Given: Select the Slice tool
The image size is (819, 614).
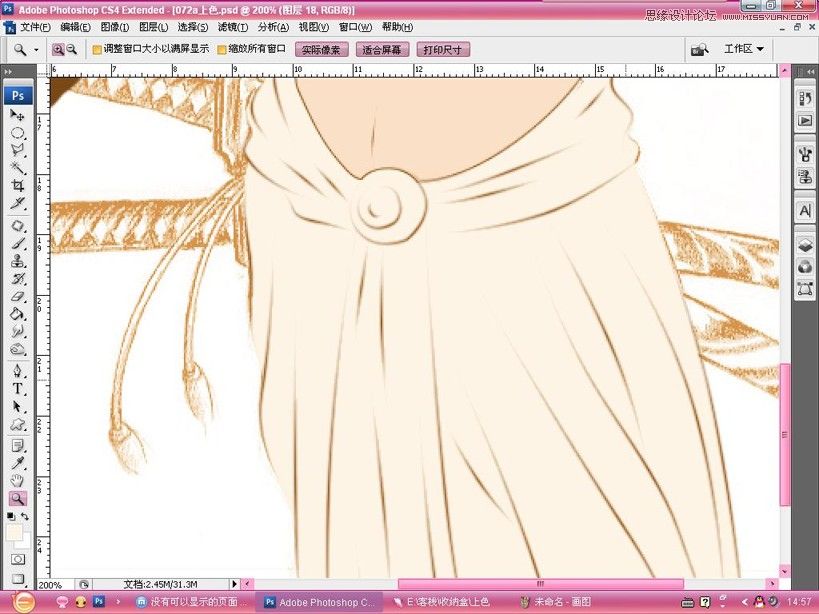Looking at the screenshot, I should pyautogui.click(x=17, y=203).
